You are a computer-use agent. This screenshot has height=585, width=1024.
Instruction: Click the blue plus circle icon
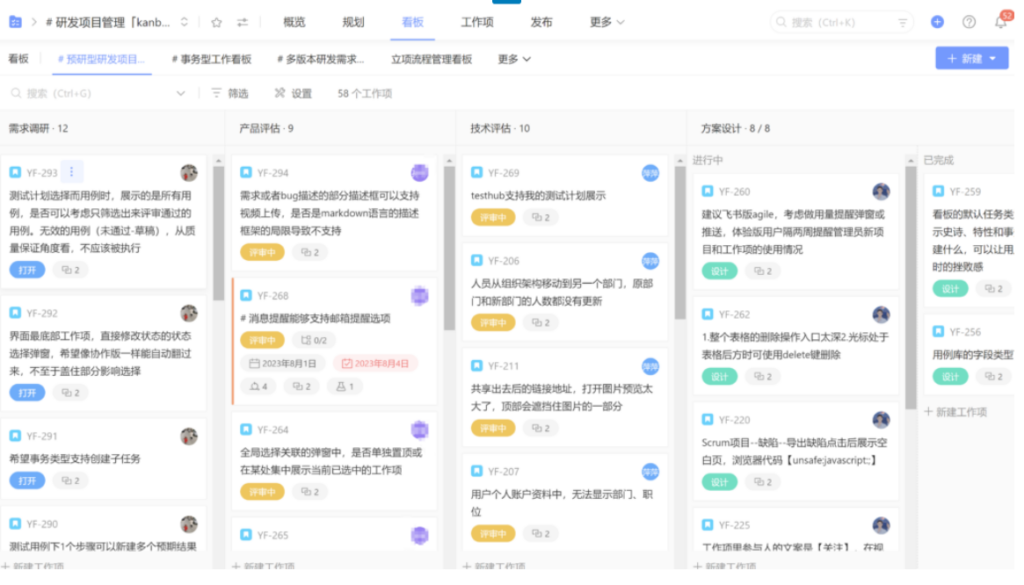click(x=937, y=22)
